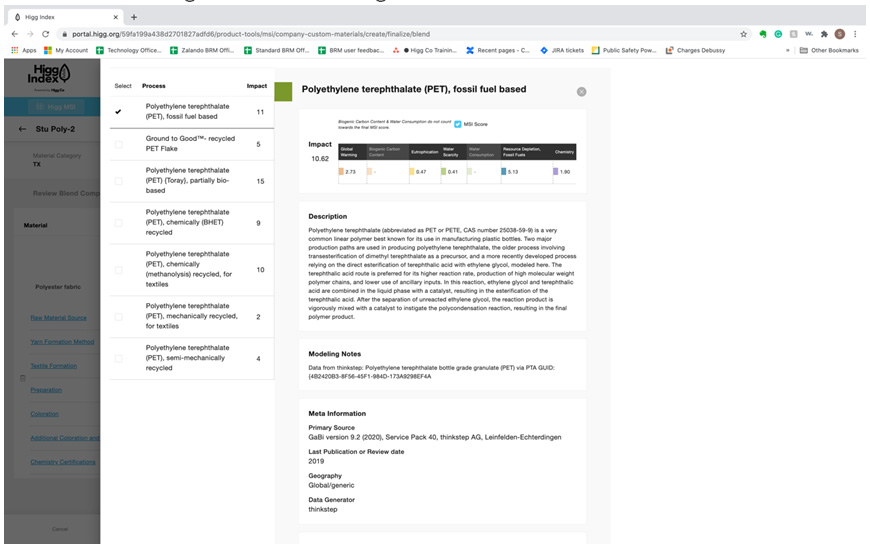
Task: Open the BRM user feedbac... bookmark
Action: 351,50
